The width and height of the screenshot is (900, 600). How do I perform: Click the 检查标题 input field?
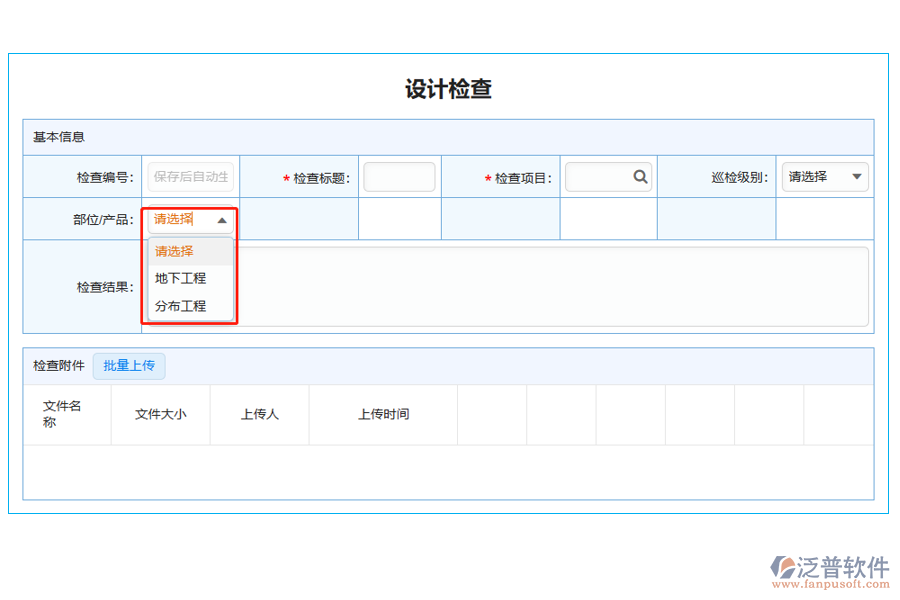click(399, 176)
